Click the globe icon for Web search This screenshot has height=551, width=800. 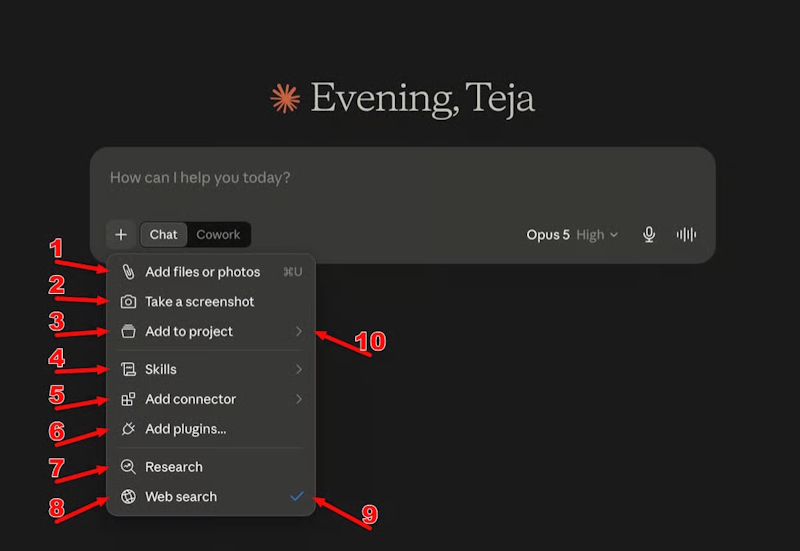[128, 496]
